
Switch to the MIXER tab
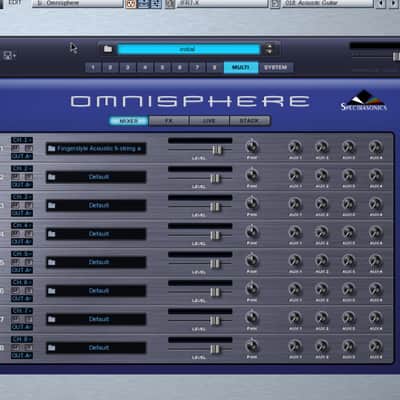click(129, 121)
